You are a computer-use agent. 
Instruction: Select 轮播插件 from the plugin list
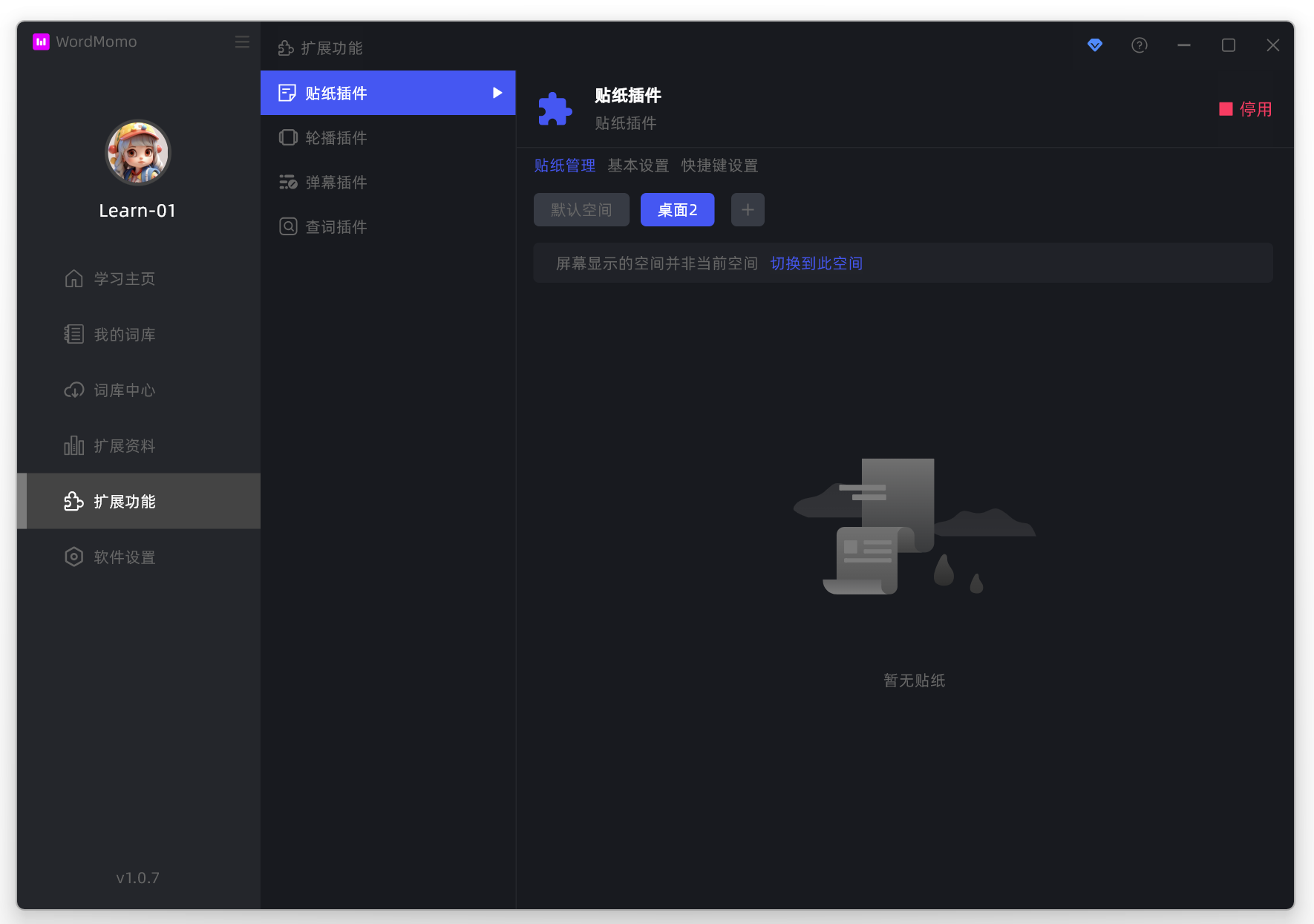(336, 138)
